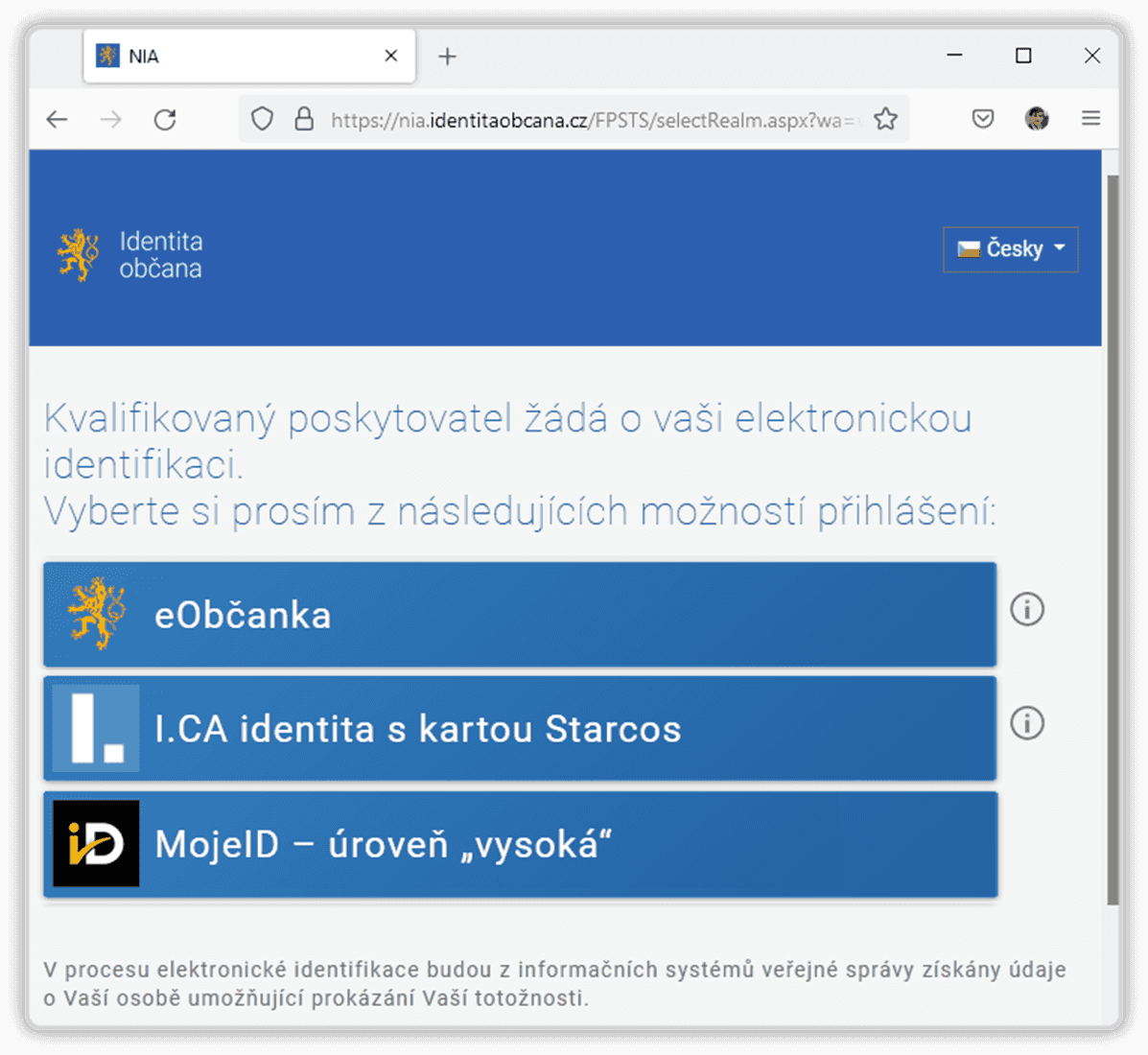Open the Firefox account avatar
This screenshot has height=1055, width=1148.
[1037, 119]
